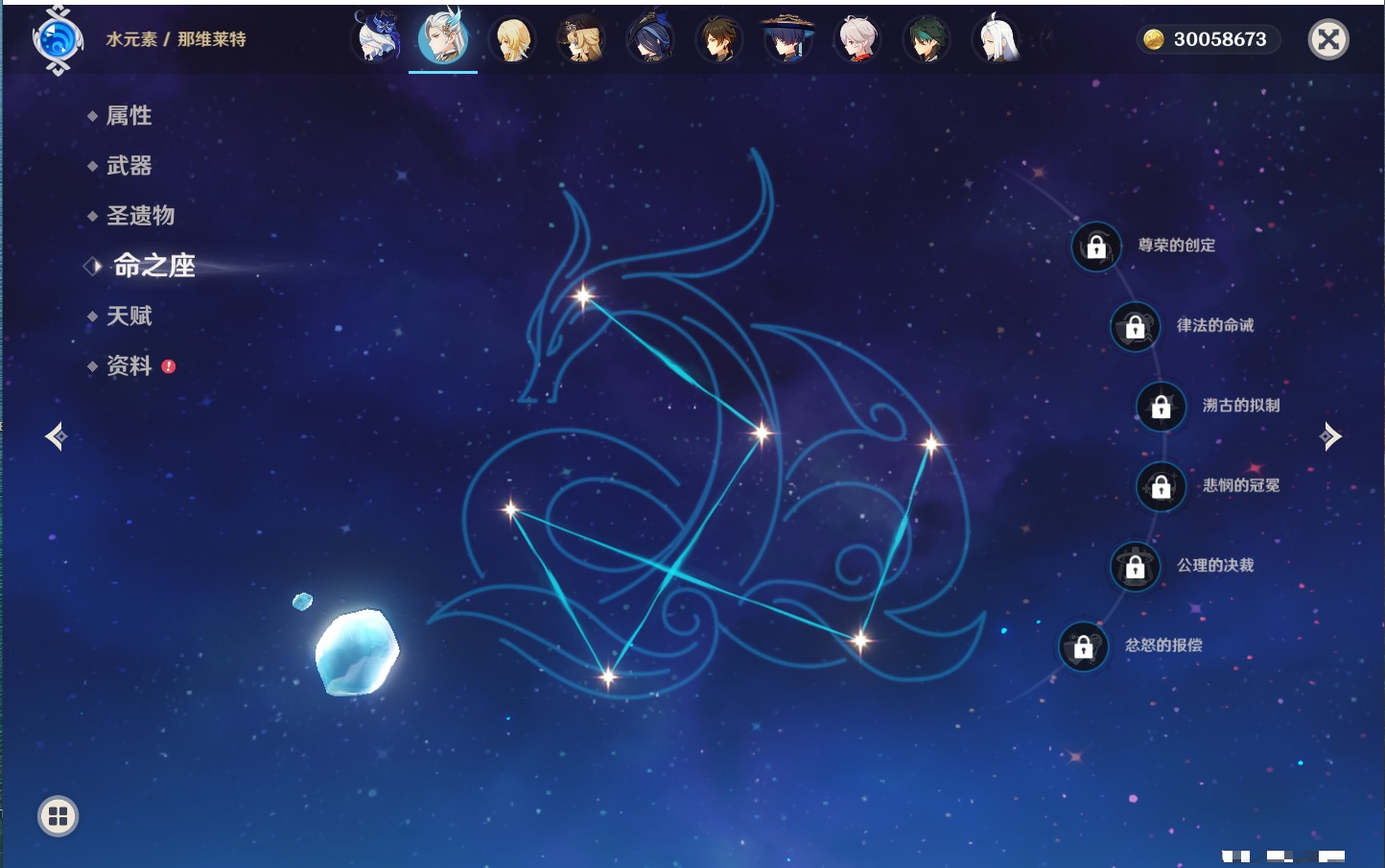
Task: Click the 忿怒的报偿 label text
Action: point(1163,645)
